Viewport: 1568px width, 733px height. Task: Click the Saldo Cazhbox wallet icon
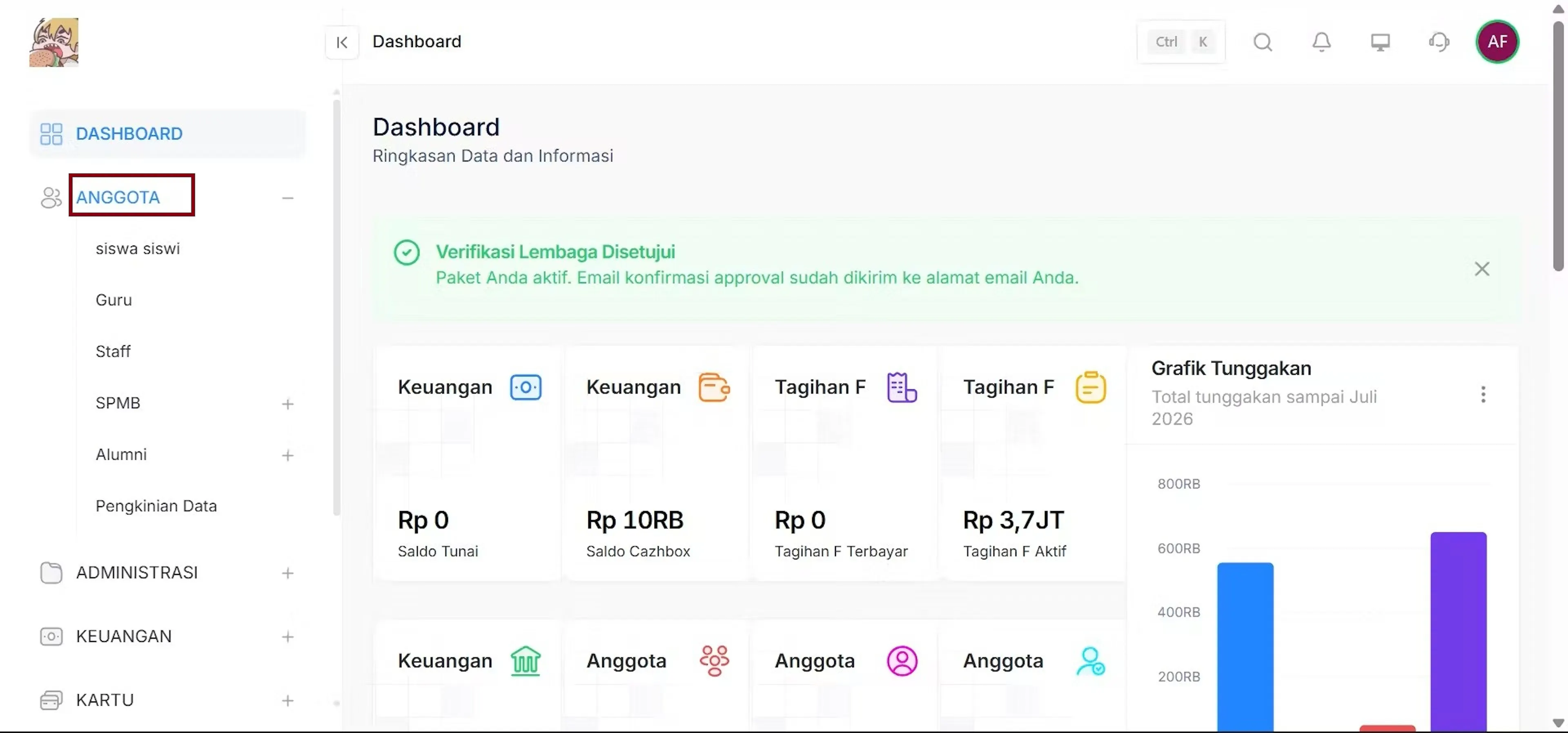click(x=714, y=387)
